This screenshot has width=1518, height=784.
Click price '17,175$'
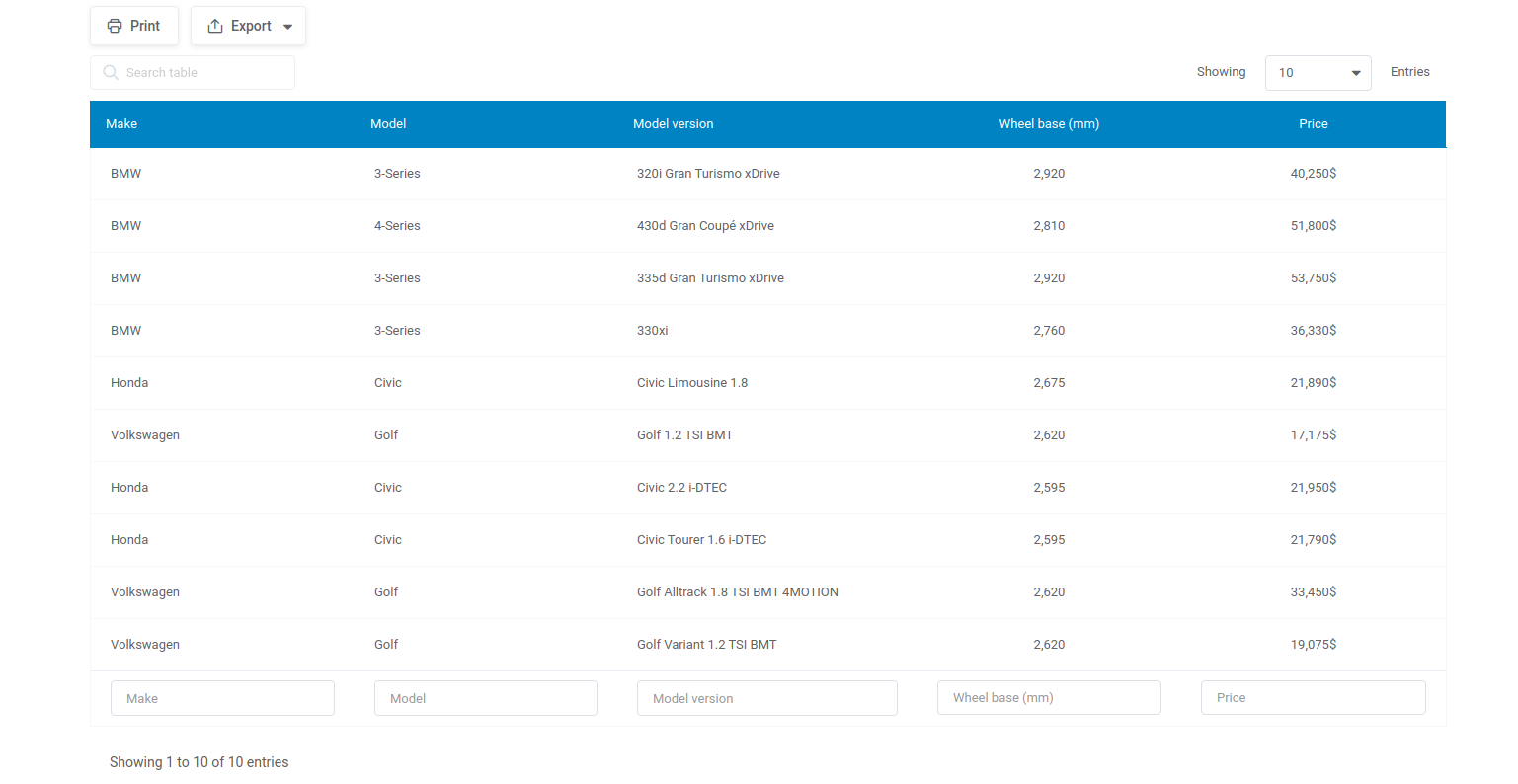point(1314,435)
